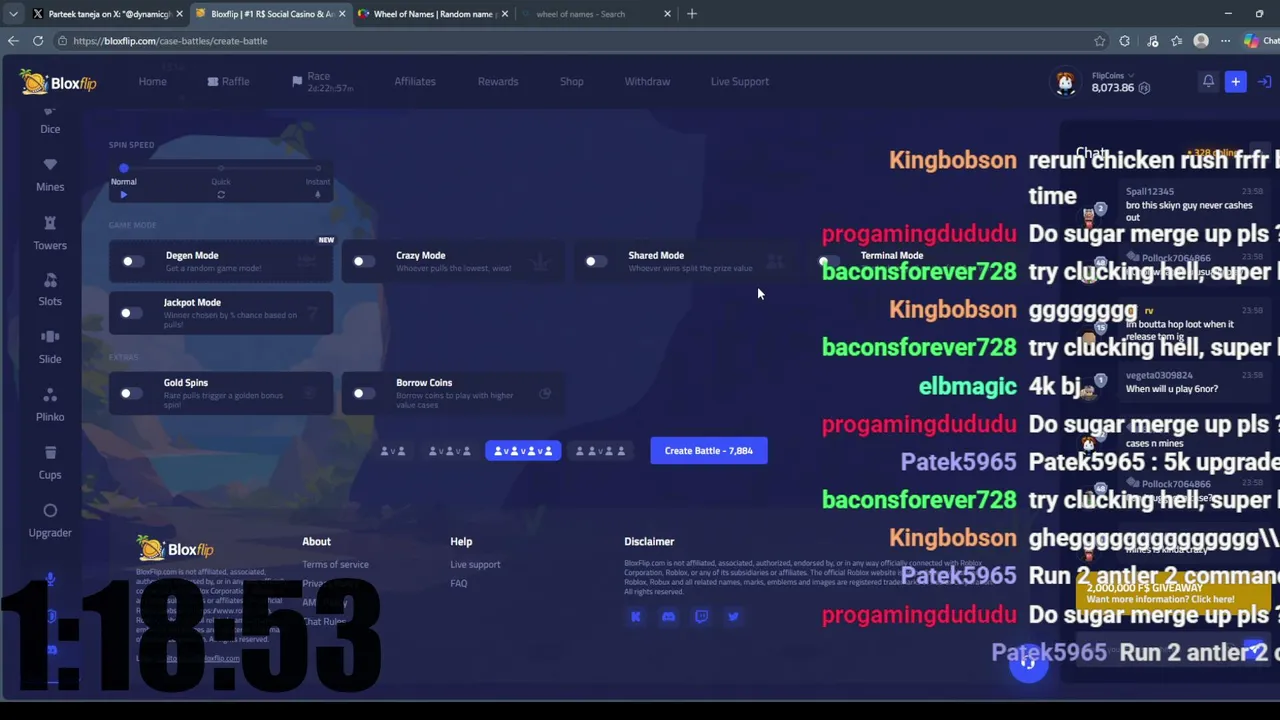
Task: Open the Kick social link
Action: [635, 617]
